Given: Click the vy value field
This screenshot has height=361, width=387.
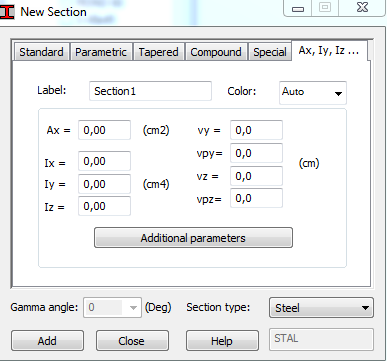Looking at the screenshot, I should pos(256,130).
